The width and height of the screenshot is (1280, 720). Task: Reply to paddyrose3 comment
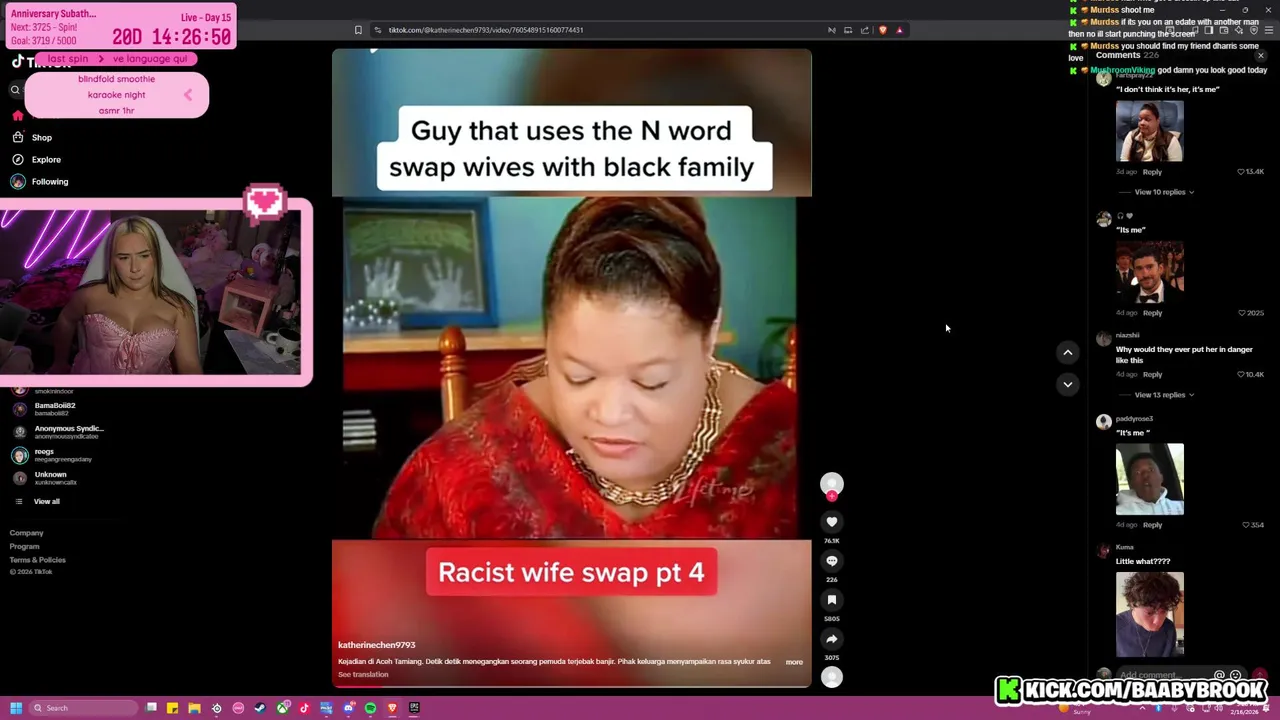(1152, 525)
